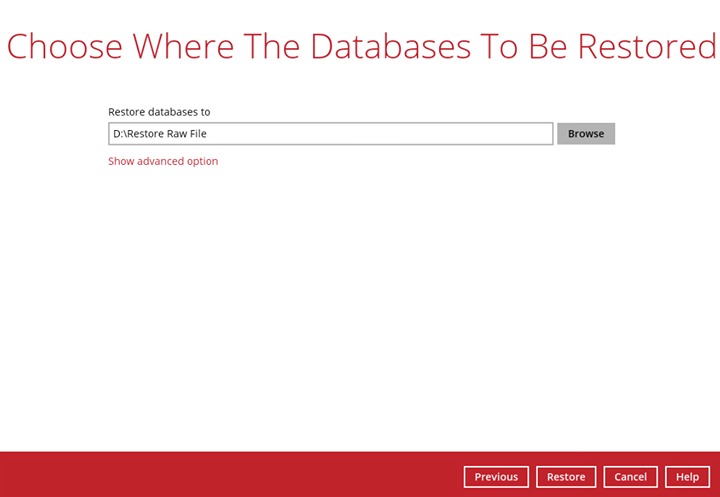The image size is (720, 497).
Task: Open Help in the footer bar
Action: pyautogui.click(x=687, y=477)
